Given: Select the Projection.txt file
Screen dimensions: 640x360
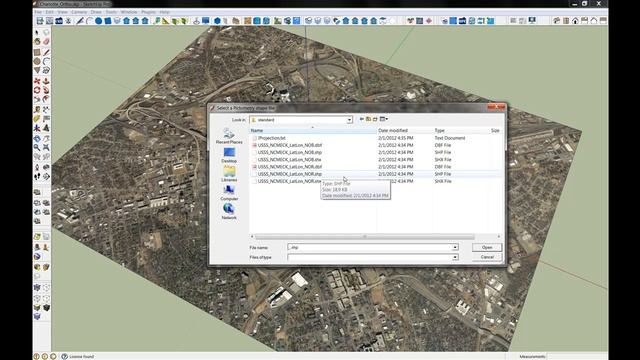Looking at the screenshot, I should point(271,138).
